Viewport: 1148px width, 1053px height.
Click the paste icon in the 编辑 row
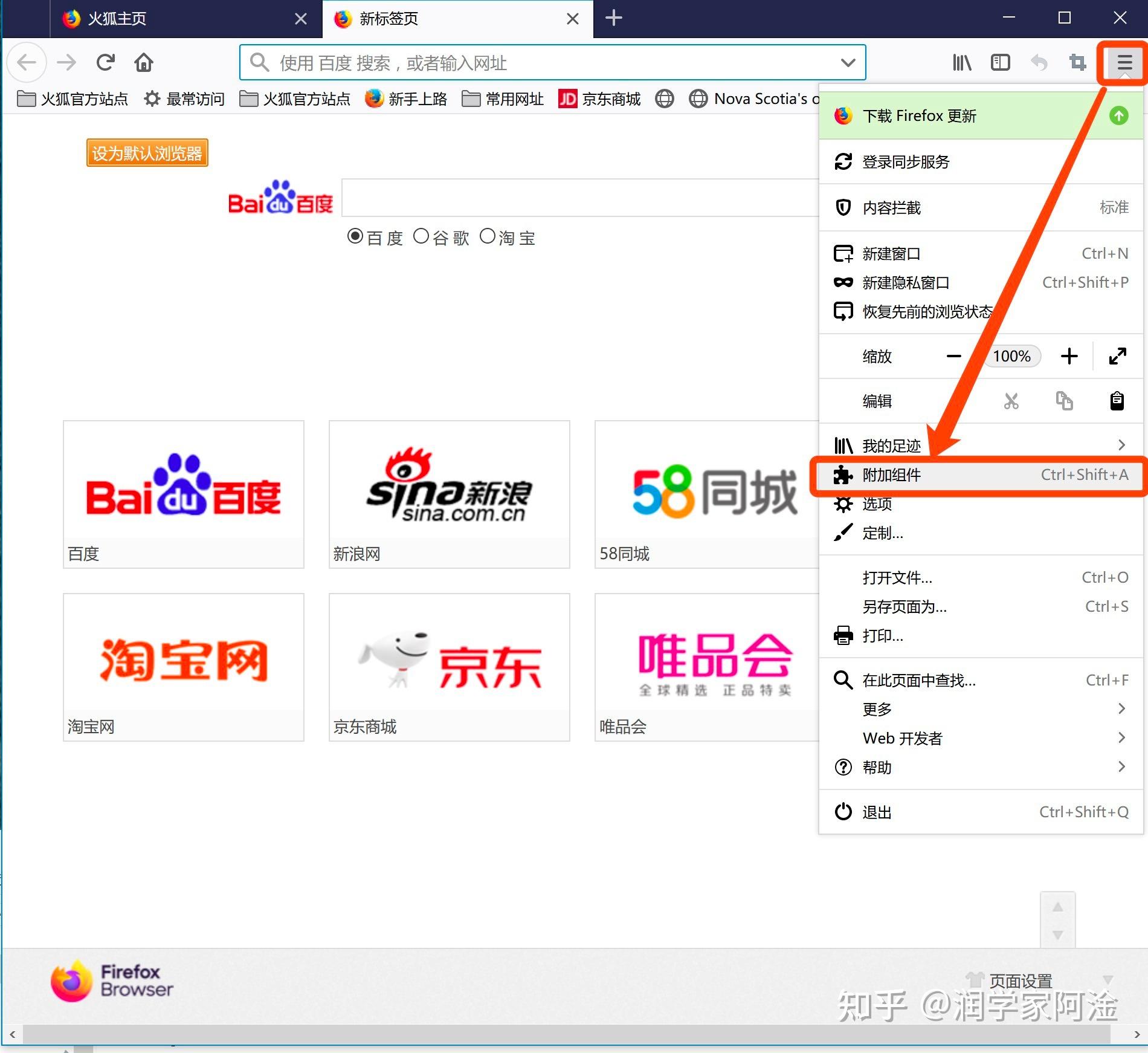1117,401
